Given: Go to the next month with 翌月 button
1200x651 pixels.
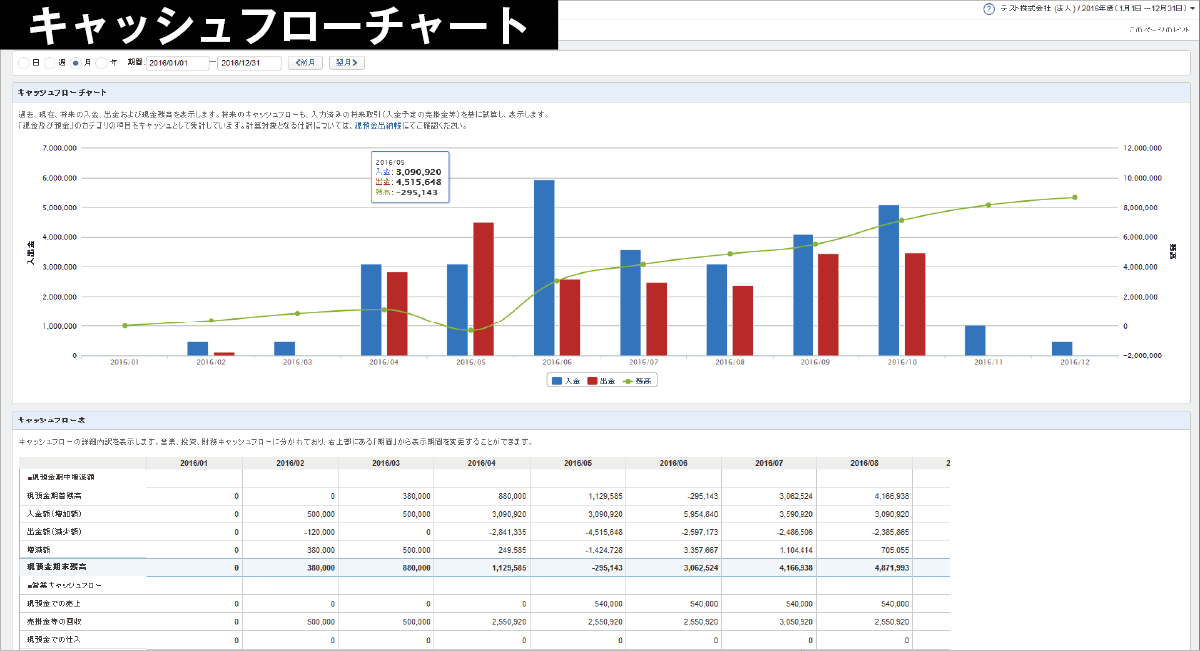Looking at the screenshot, I should pyautogui.click(x=346, y=63).
